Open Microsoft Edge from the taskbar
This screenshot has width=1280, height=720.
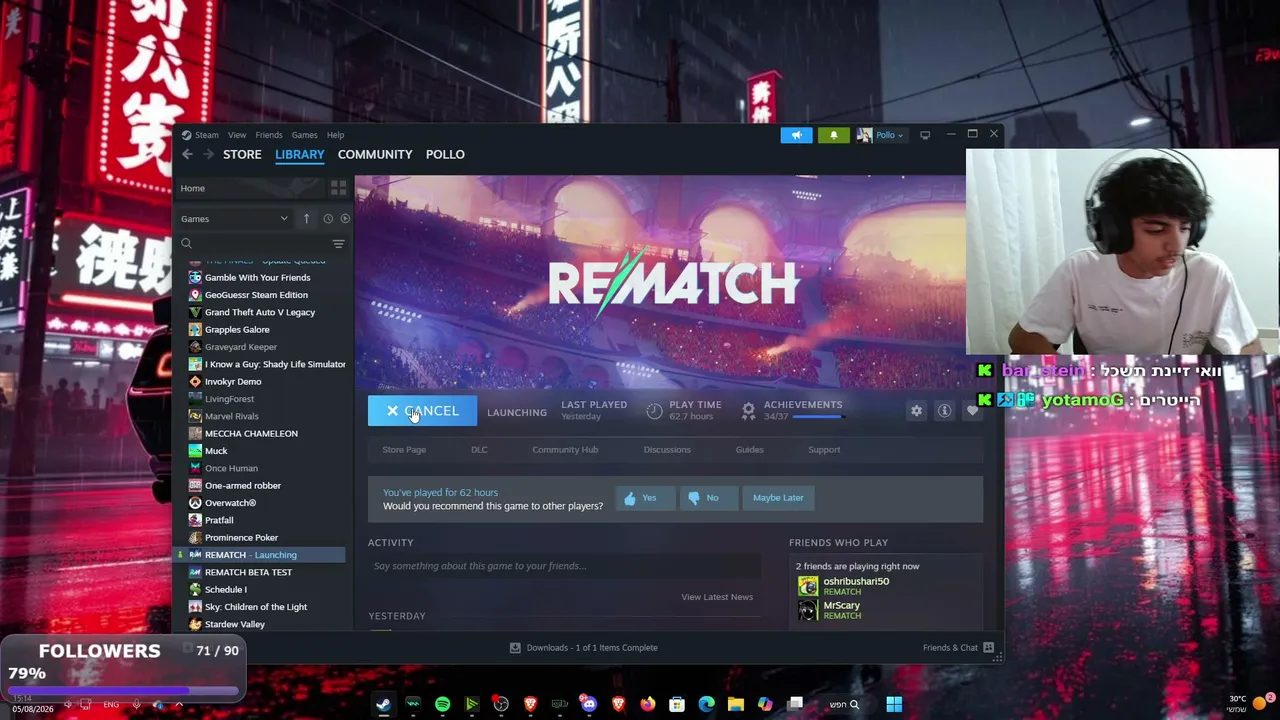(x=706, y=704)
